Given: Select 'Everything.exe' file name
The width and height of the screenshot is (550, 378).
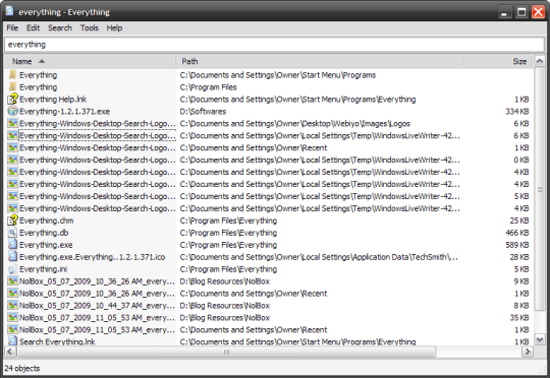Looking at the screenshot, I should [46, 245].
